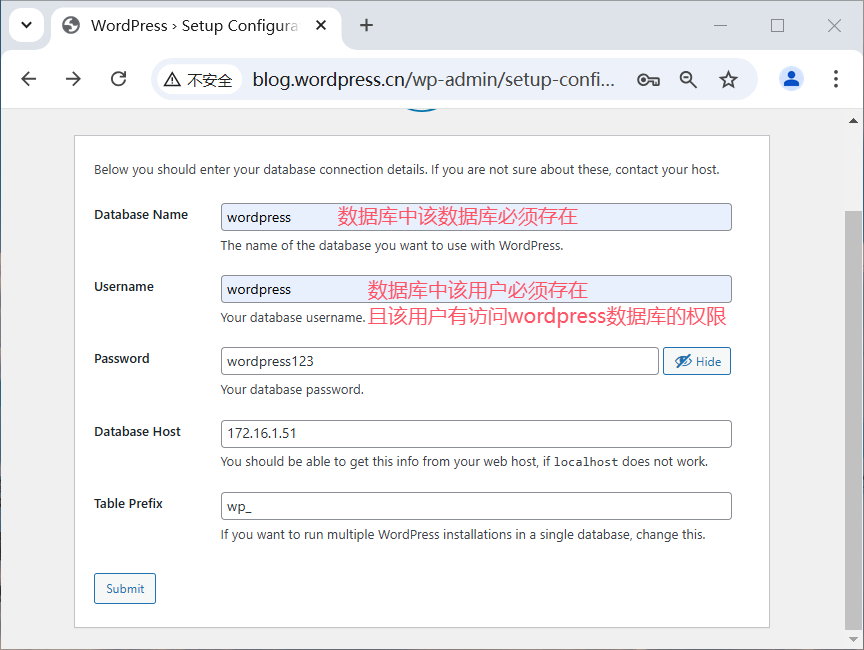Select the WordPress Setup Configuration tab
This screenshot has width=864, height=650.
(196, 26)
